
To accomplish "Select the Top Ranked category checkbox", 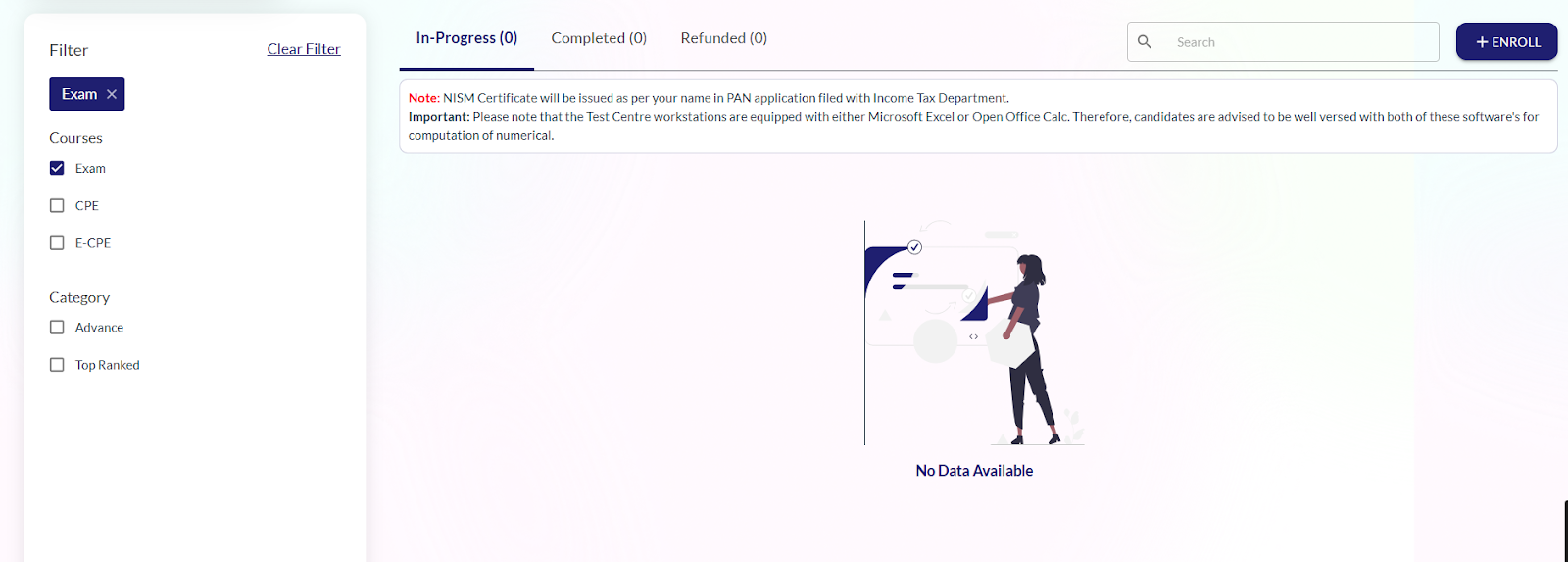I will (57, 364).
